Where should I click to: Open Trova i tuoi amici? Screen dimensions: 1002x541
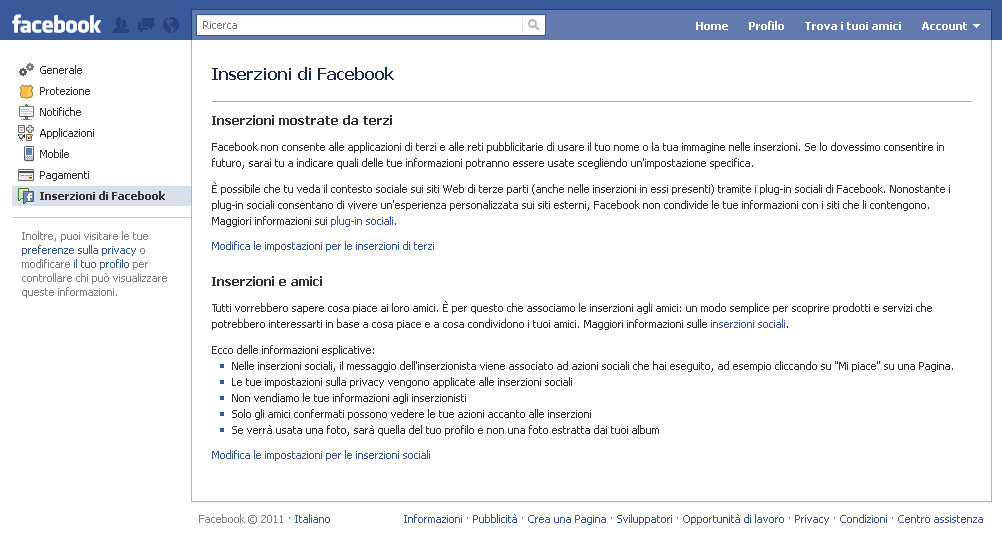(x=852, y=26)
